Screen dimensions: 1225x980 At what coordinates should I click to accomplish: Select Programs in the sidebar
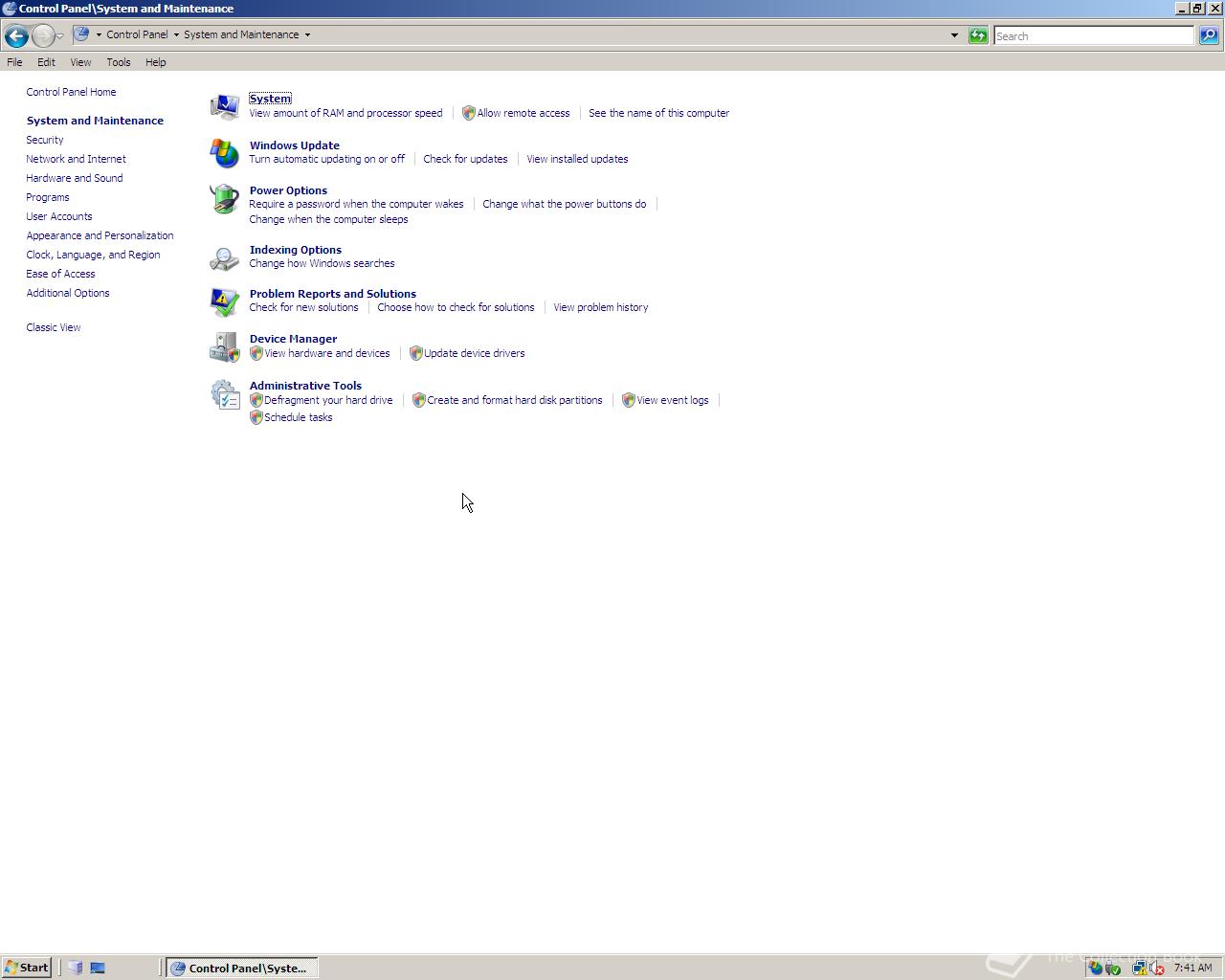point(48,197)
